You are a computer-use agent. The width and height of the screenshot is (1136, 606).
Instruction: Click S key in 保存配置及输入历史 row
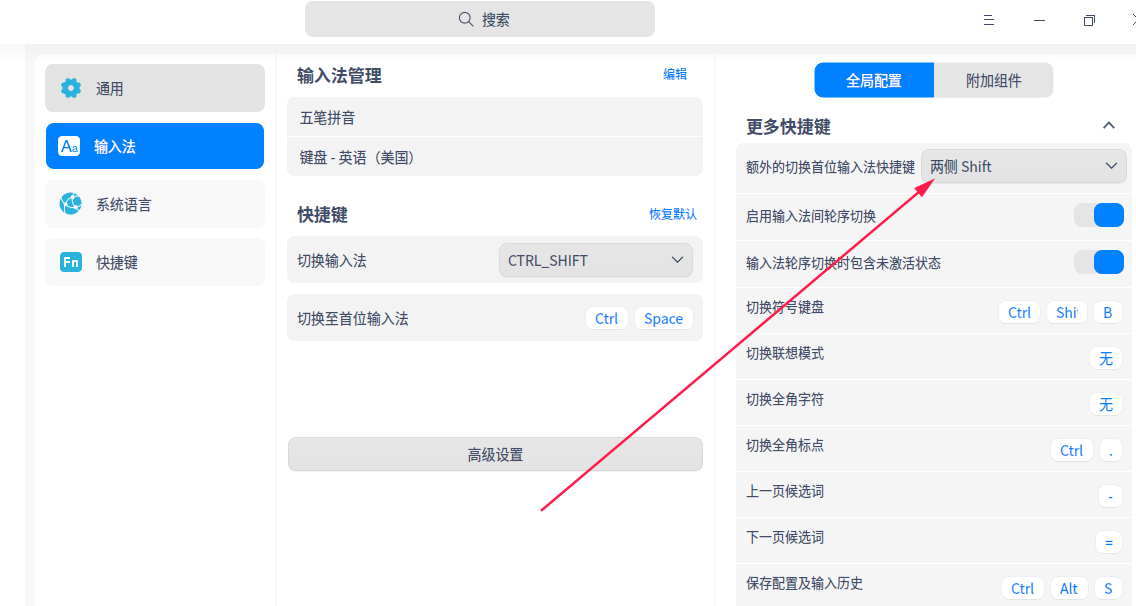pyautogui.click(x=1108, y=588)
